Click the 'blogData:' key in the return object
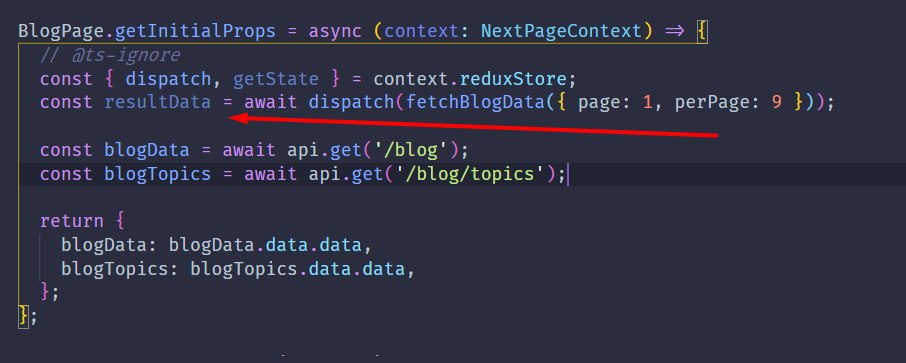Image resolution: width=906 pixels, height=363 pixels. (x=109, y=245)
